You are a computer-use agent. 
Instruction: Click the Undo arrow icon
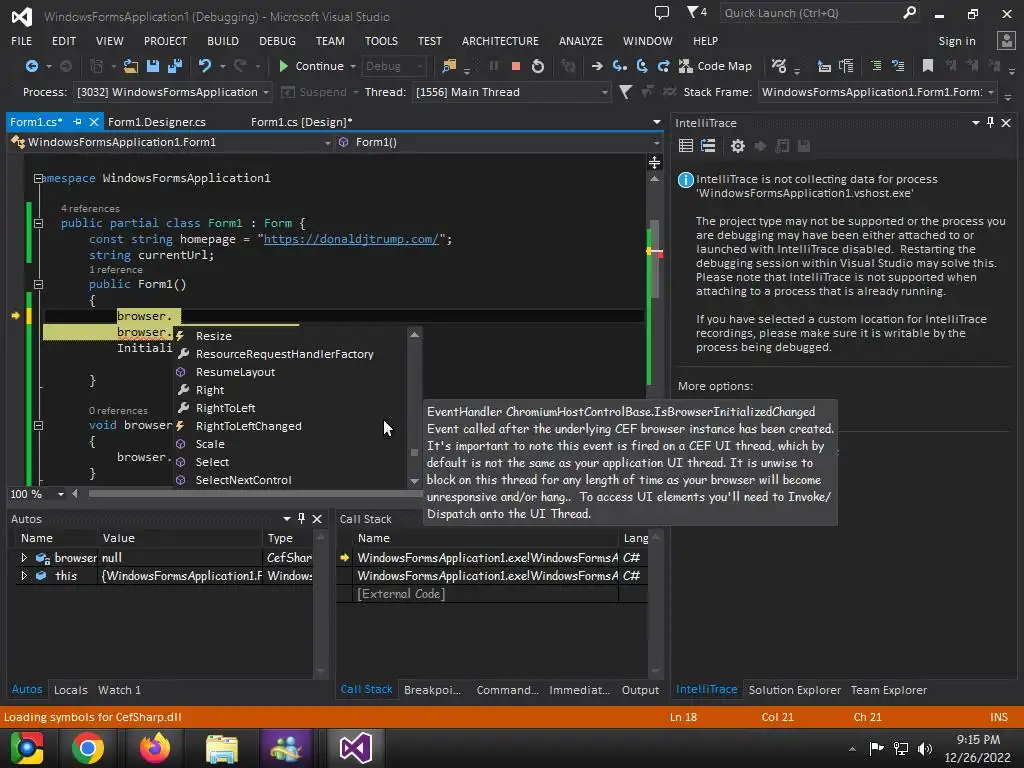click(x=205, y=66)
